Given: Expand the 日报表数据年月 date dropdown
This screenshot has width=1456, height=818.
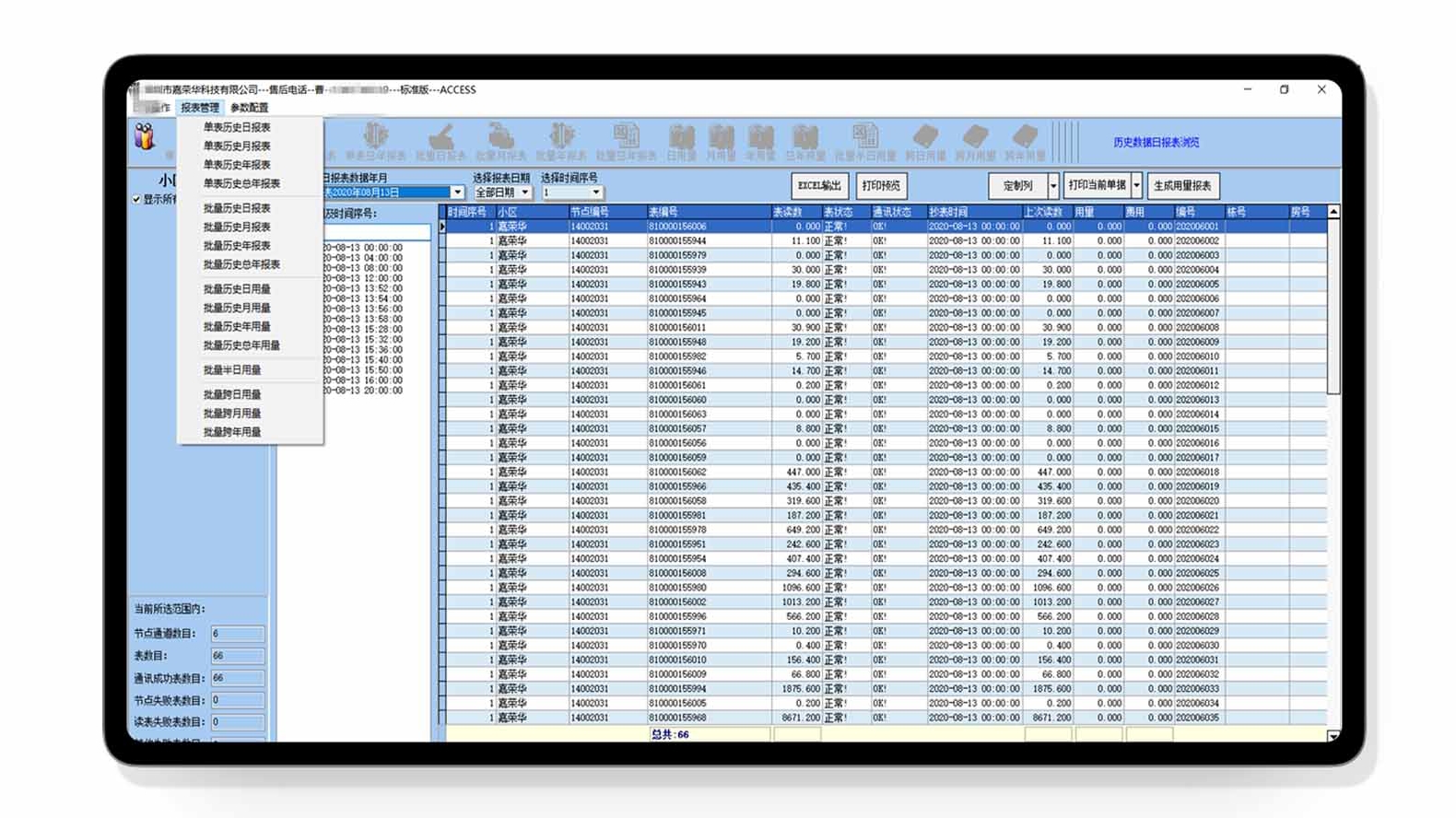Looking at the screenshot, I should click(457, 193).
